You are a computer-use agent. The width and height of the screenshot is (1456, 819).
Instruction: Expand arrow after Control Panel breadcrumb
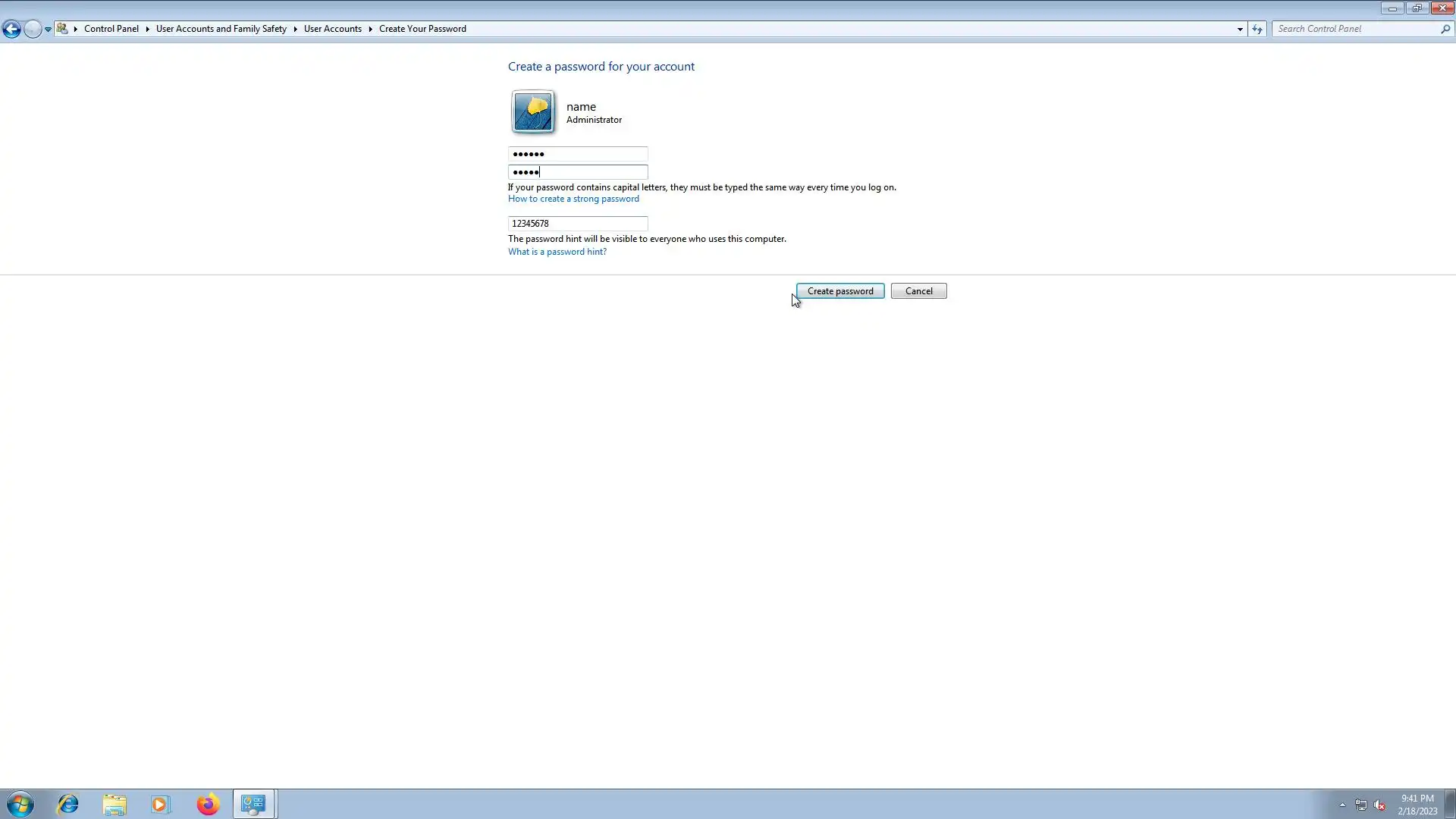click(147, 29)
